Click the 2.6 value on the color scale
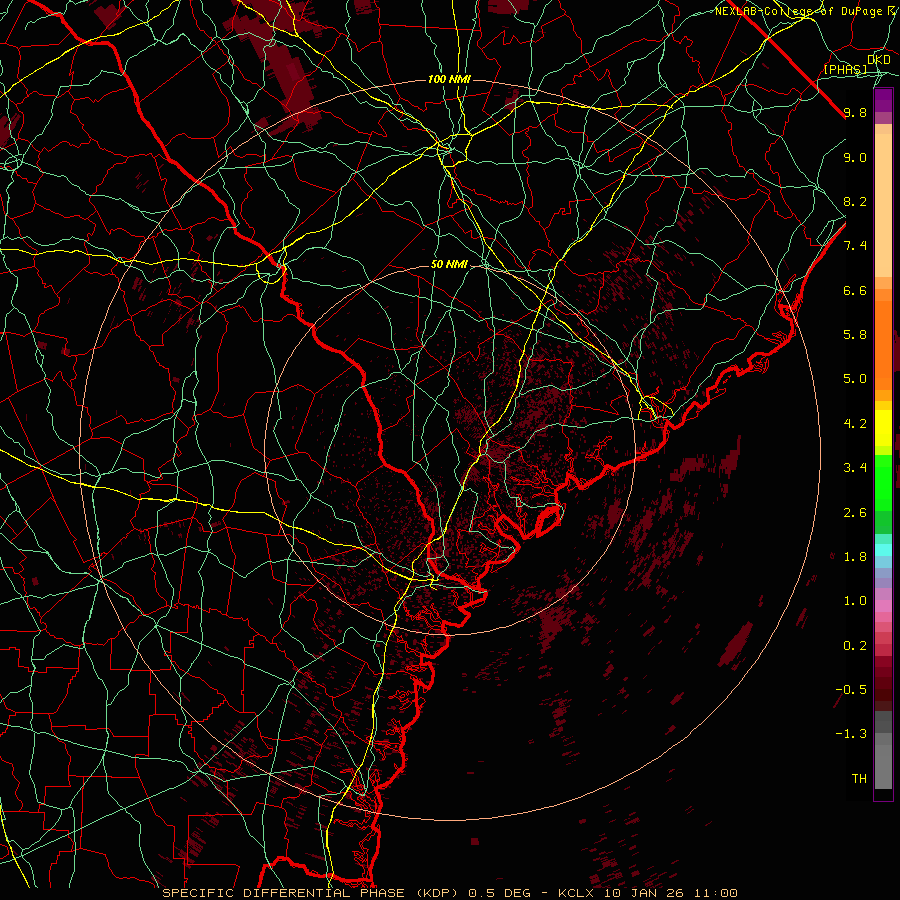The image size is (900, 900). coord(855,512)
